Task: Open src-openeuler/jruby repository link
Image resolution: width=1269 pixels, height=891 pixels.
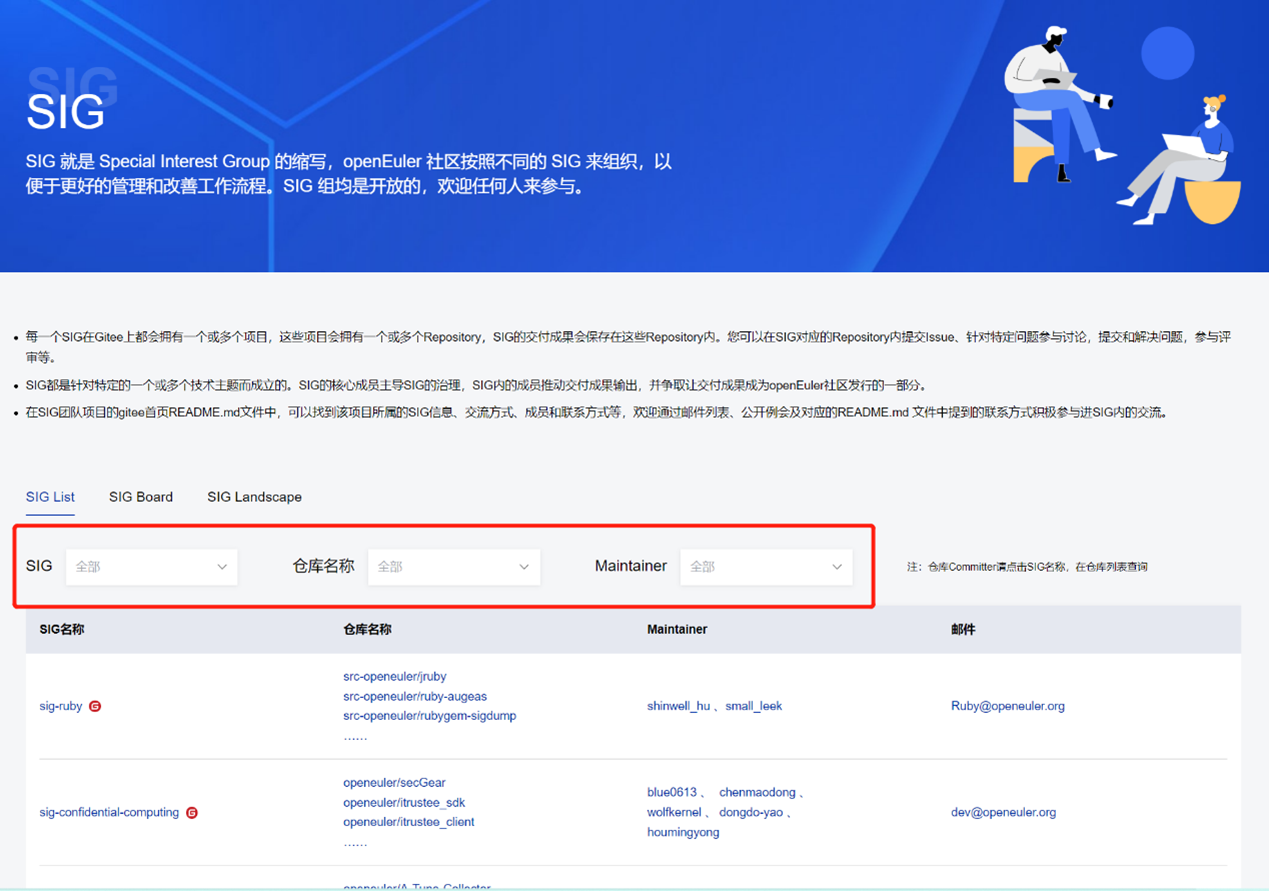Action: [x=394, y=677]
